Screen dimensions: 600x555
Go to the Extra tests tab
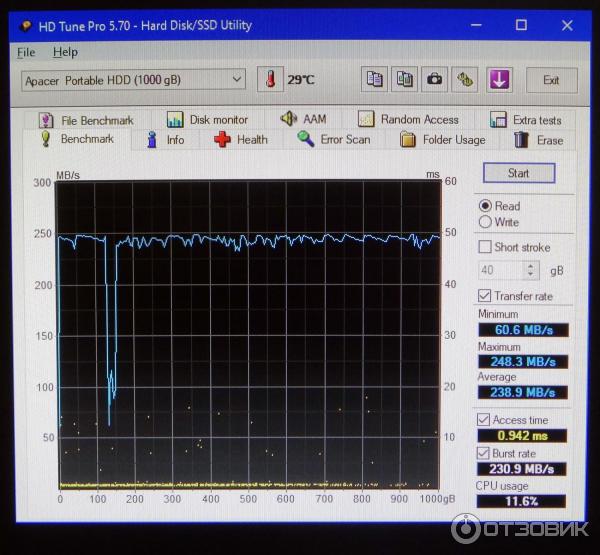[525, 120]
